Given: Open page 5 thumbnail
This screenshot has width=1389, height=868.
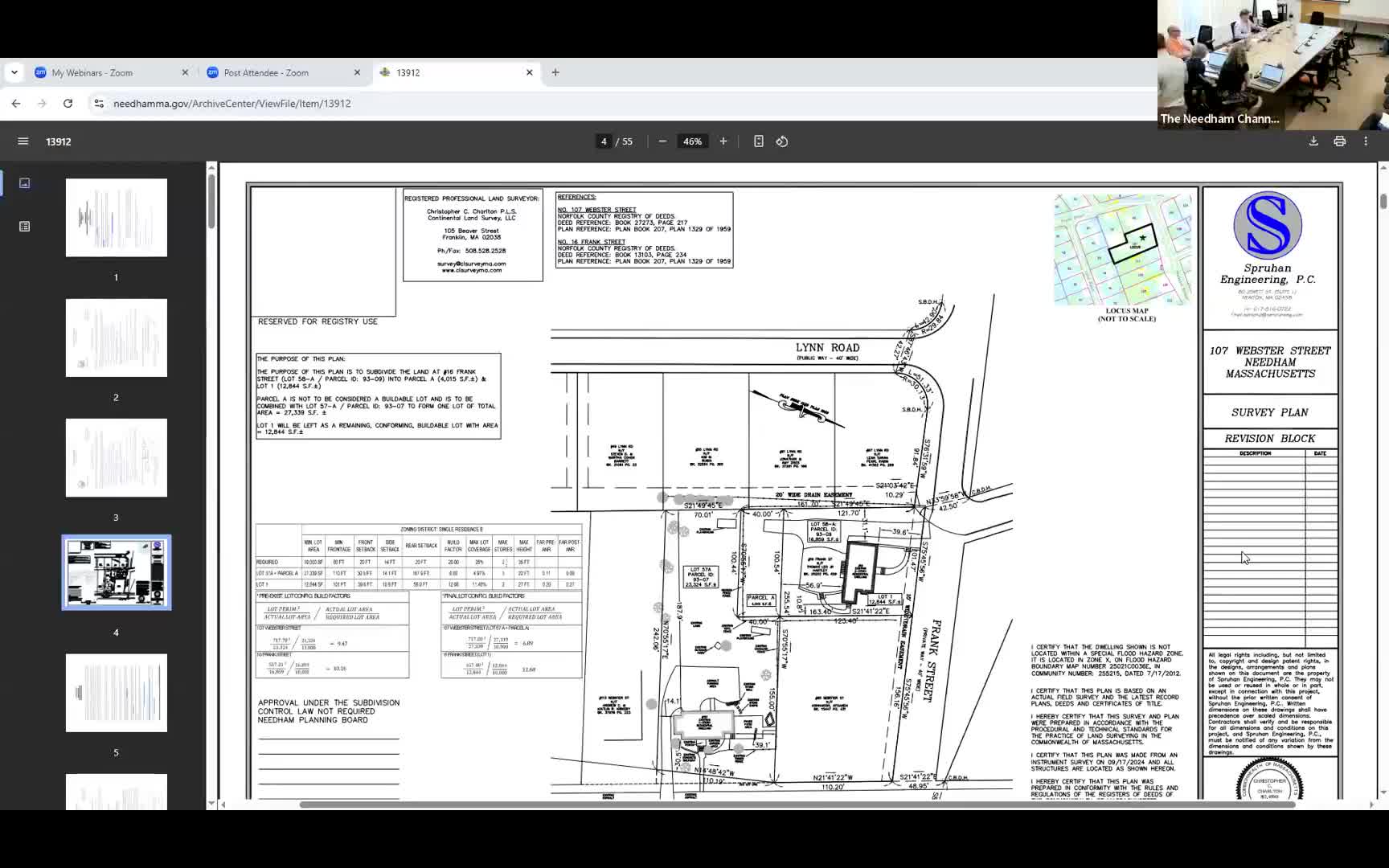Looking at the screenshot, I should (x=117, y=693).
